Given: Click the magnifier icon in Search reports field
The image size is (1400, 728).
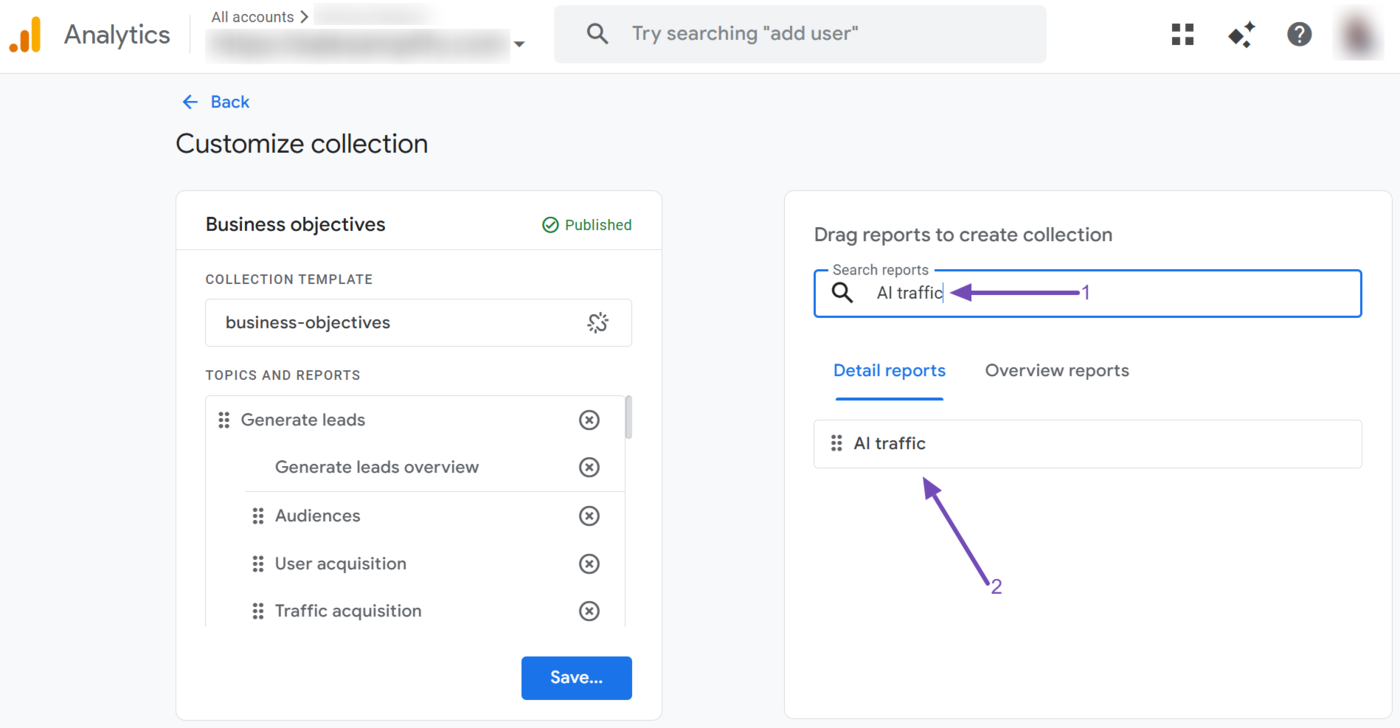Looking at the screenshot, I should pyautogui.click(x=841, y=292).
